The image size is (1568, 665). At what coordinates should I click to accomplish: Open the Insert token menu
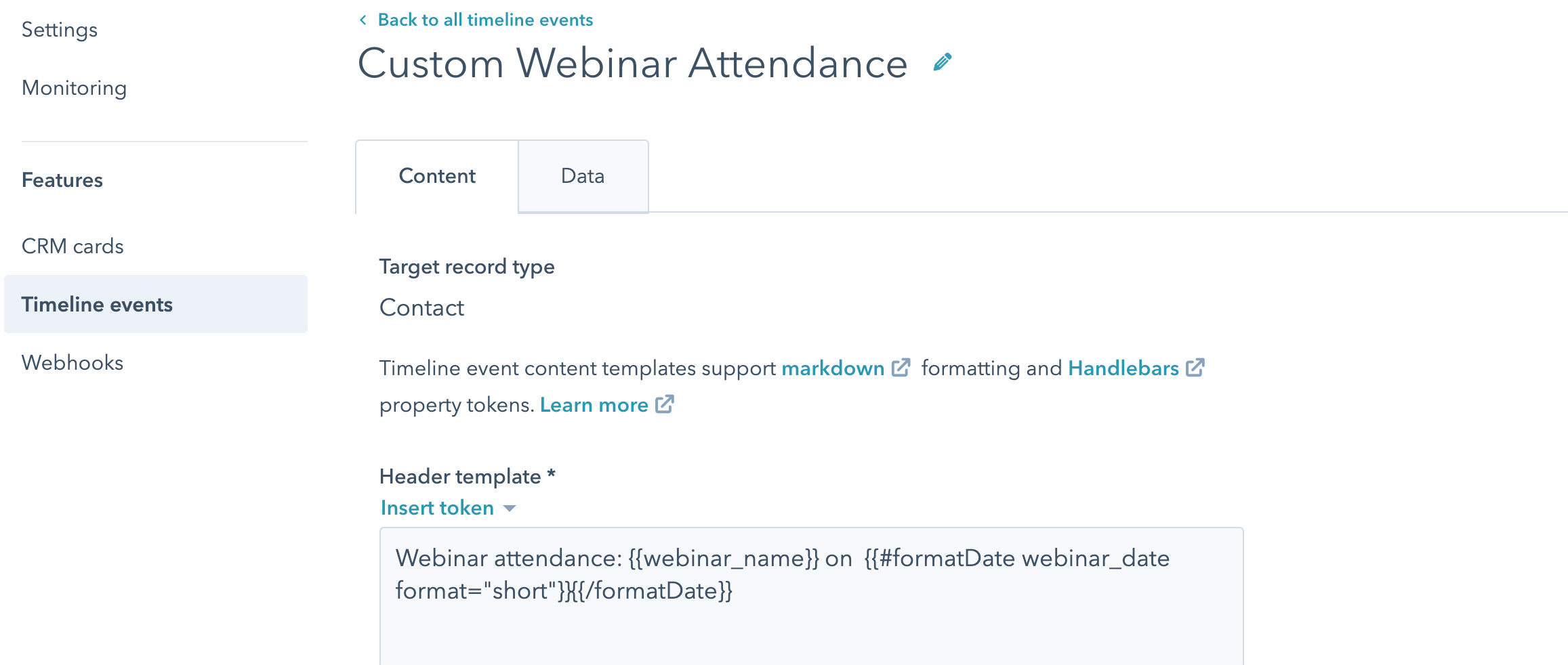[437, 508]
